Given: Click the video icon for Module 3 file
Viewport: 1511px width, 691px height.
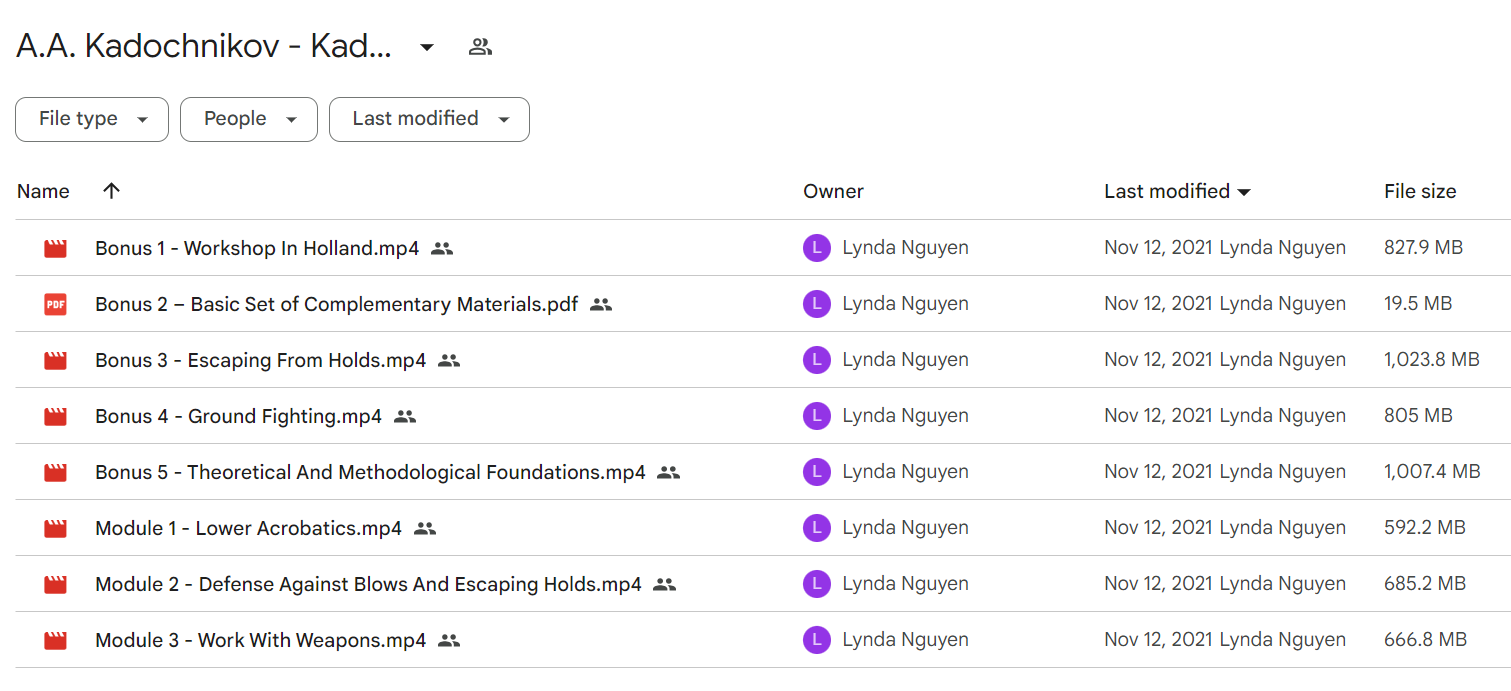Looking at the screenshot, I should tap(55, 641).
